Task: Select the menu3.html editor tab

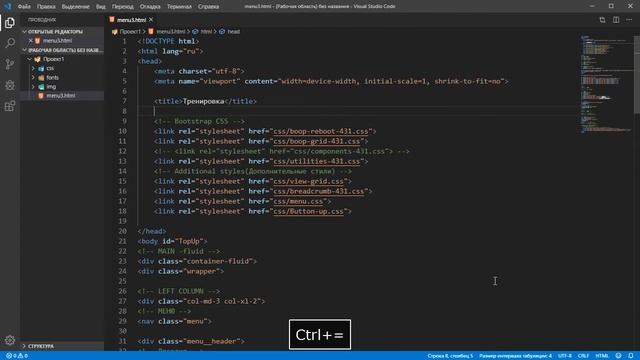Action: [131, 20]
